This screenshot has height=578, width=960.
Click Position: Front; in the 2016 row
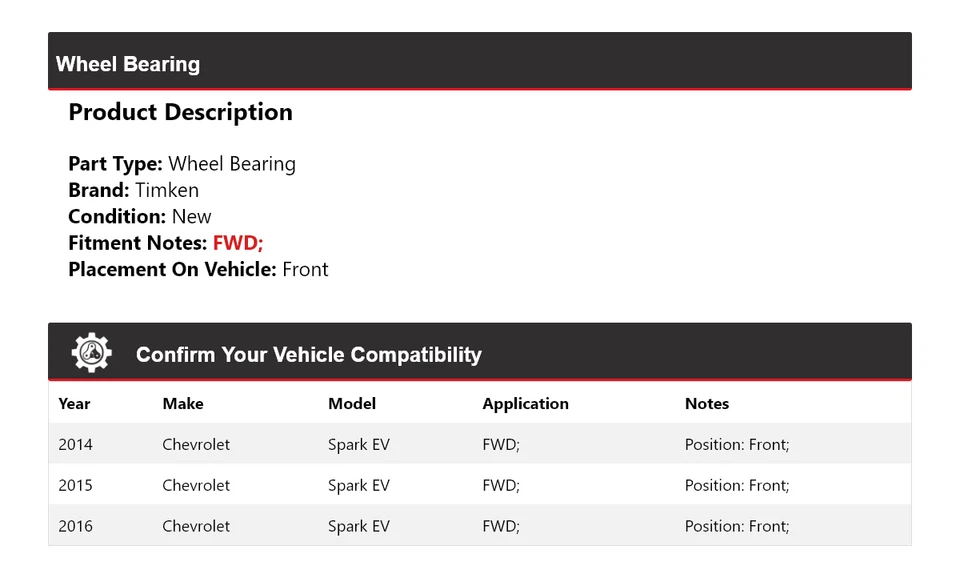(x=737, y=526)
